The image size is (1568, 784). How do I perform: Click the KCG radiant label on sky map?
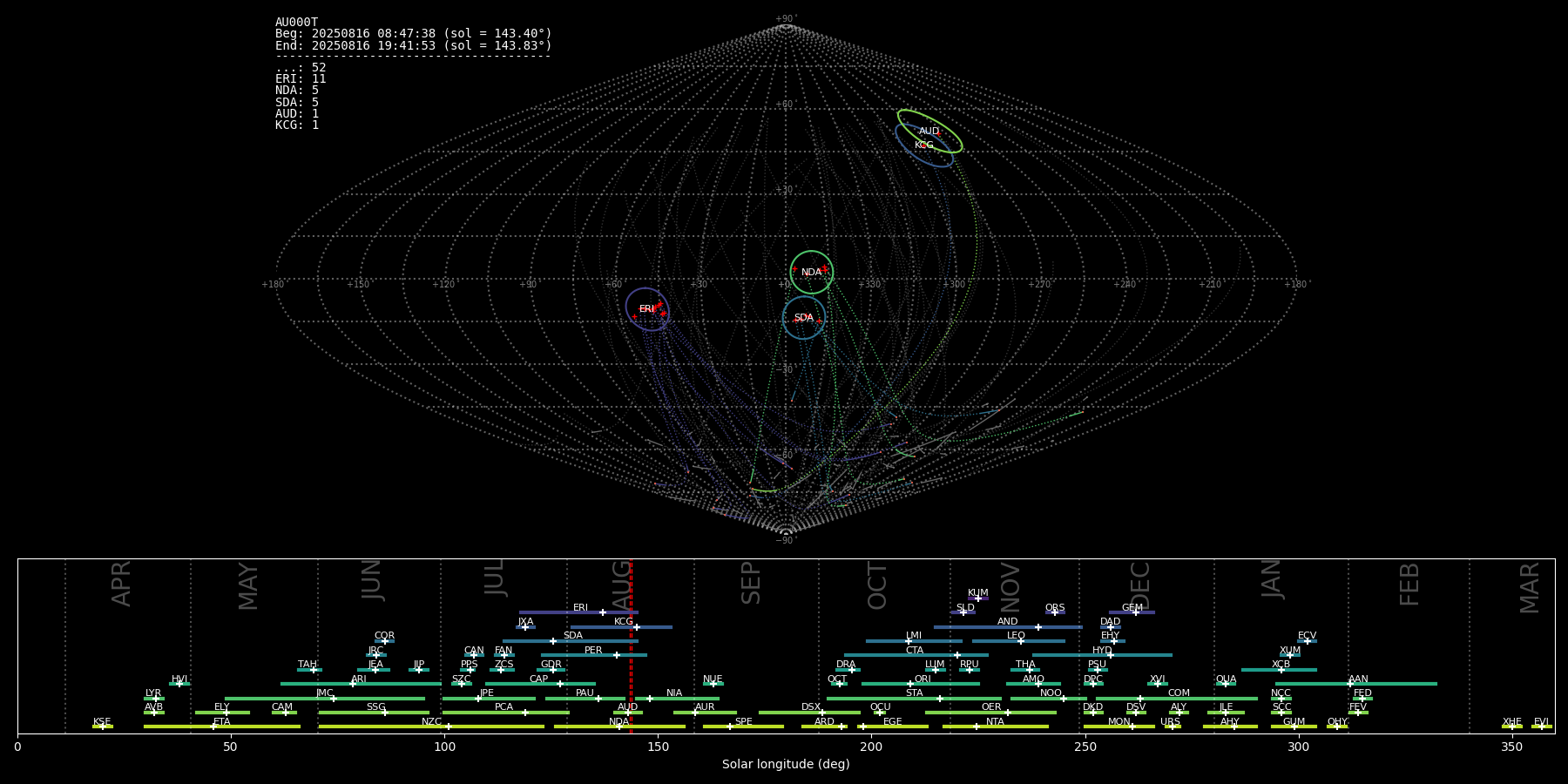pyautogui.click(x=924, y=145)
